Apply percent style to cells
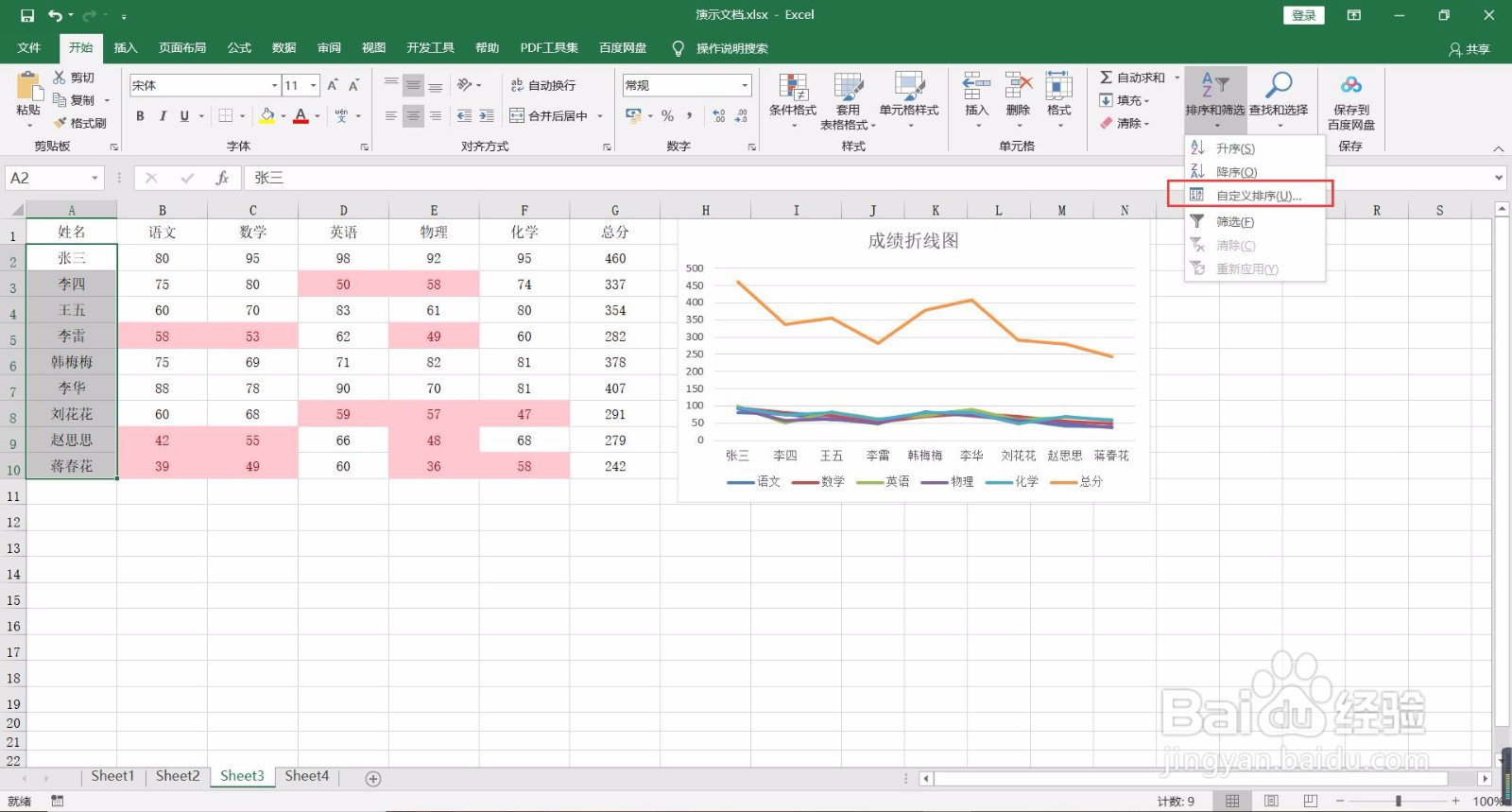The height and width of the screenshot is (812, 1512). (667, 115)
